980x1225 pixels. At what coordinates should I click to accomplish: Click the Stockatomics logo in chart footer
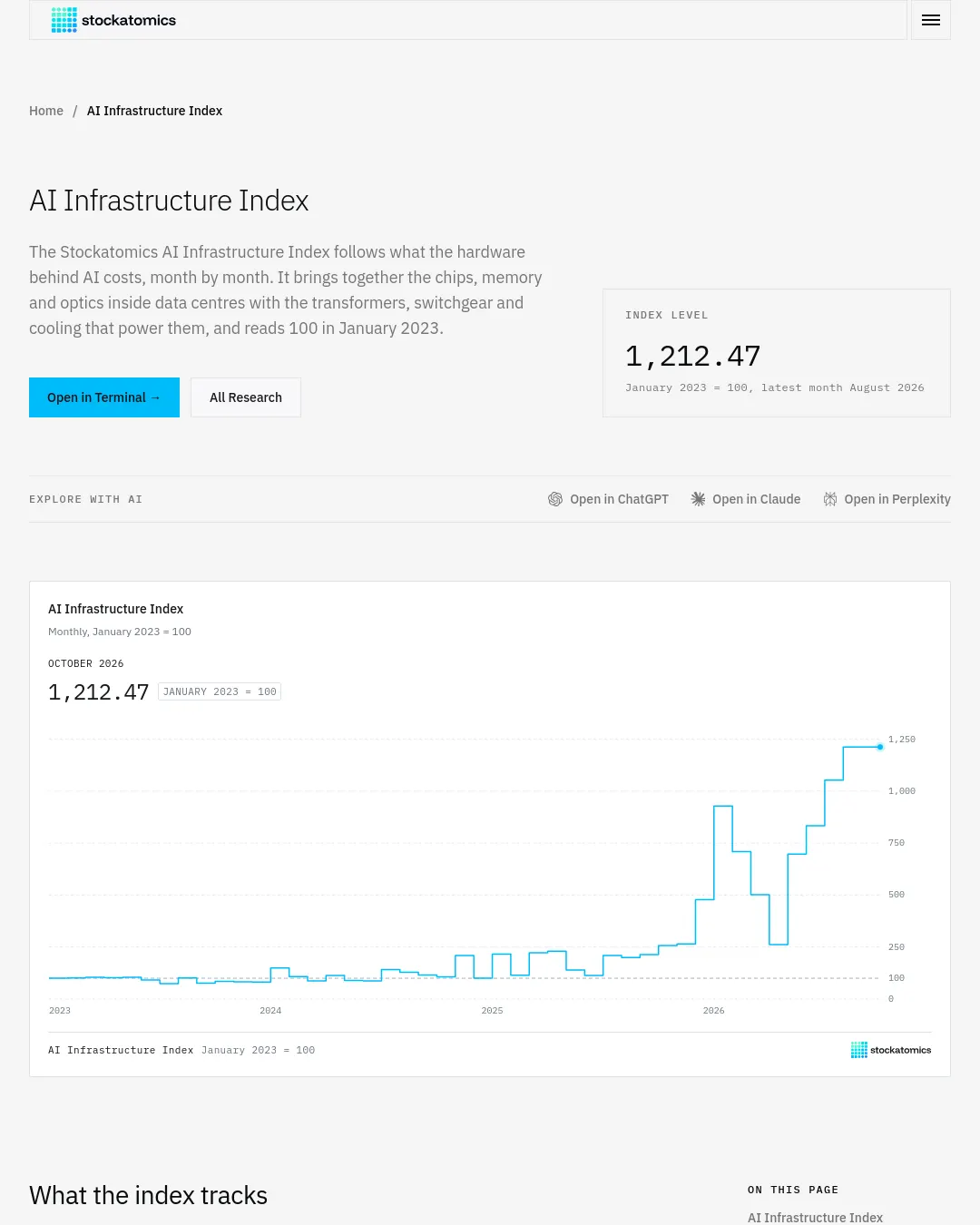(x=891, y=1050)
